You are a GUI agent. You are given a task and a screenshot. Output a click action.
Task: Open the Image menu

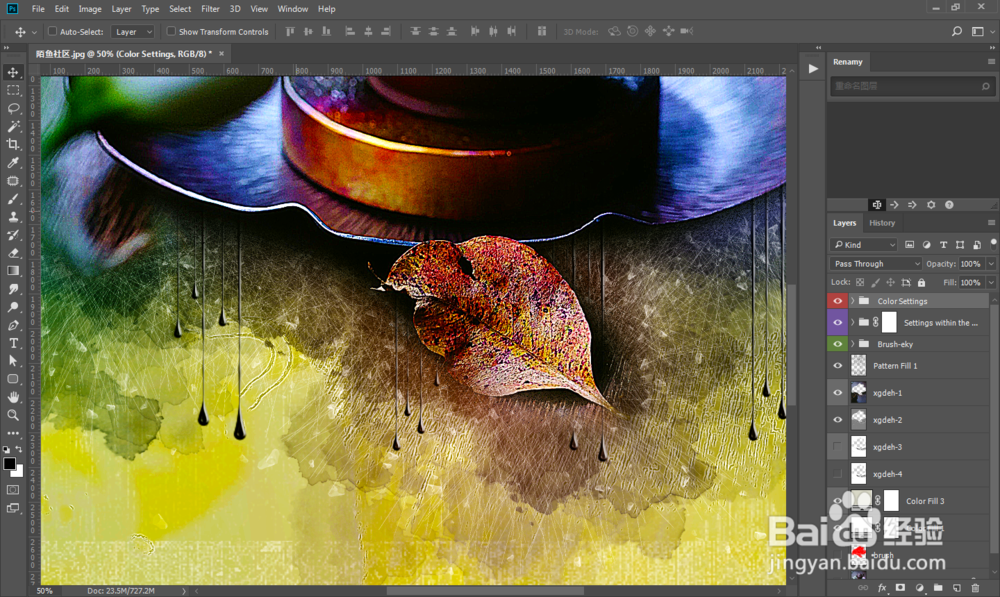[x=90, y=9]
